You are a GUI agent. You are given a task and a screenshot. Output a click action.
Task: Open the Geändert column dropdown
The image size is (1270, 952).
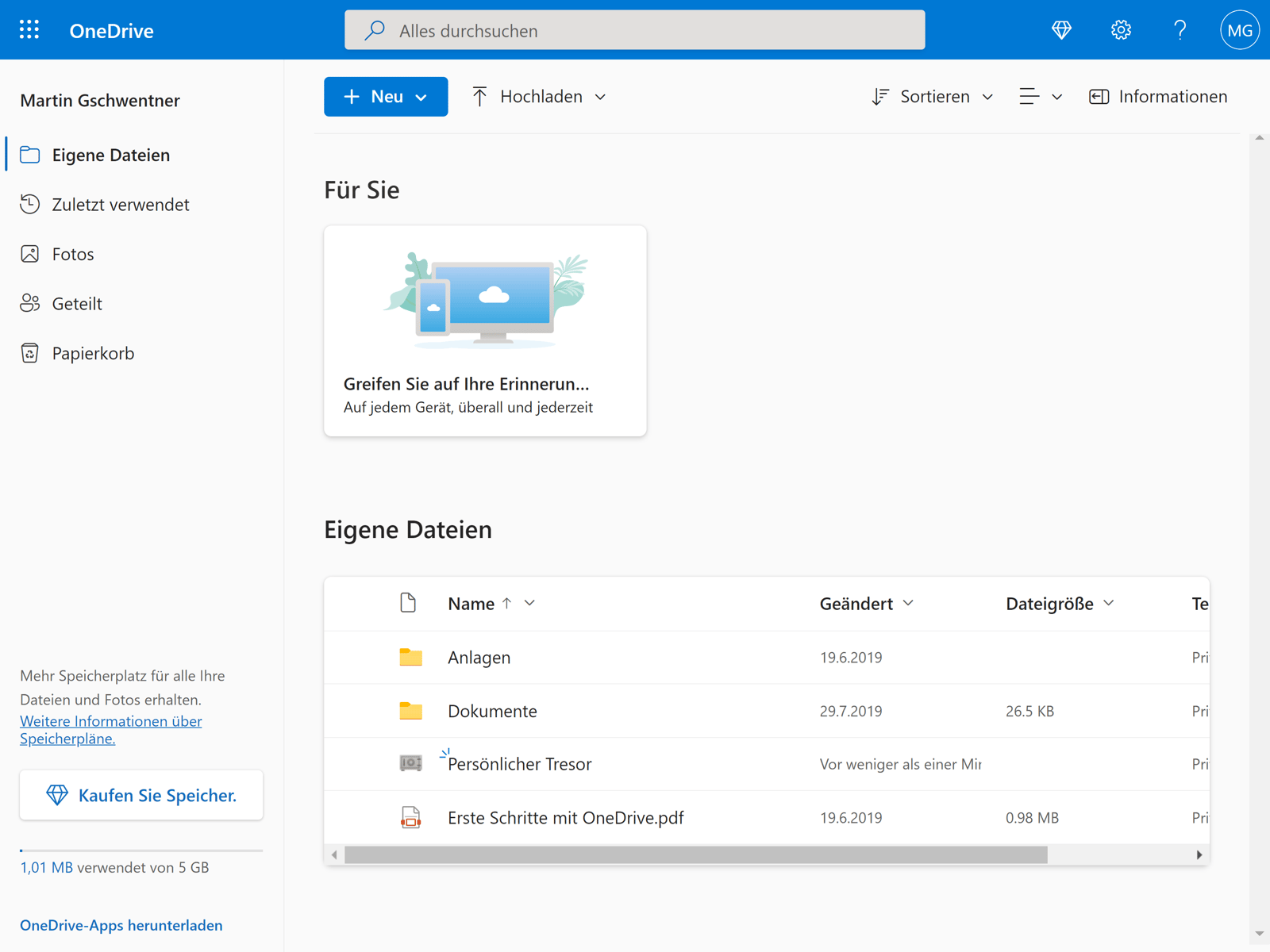coord(909,603)
